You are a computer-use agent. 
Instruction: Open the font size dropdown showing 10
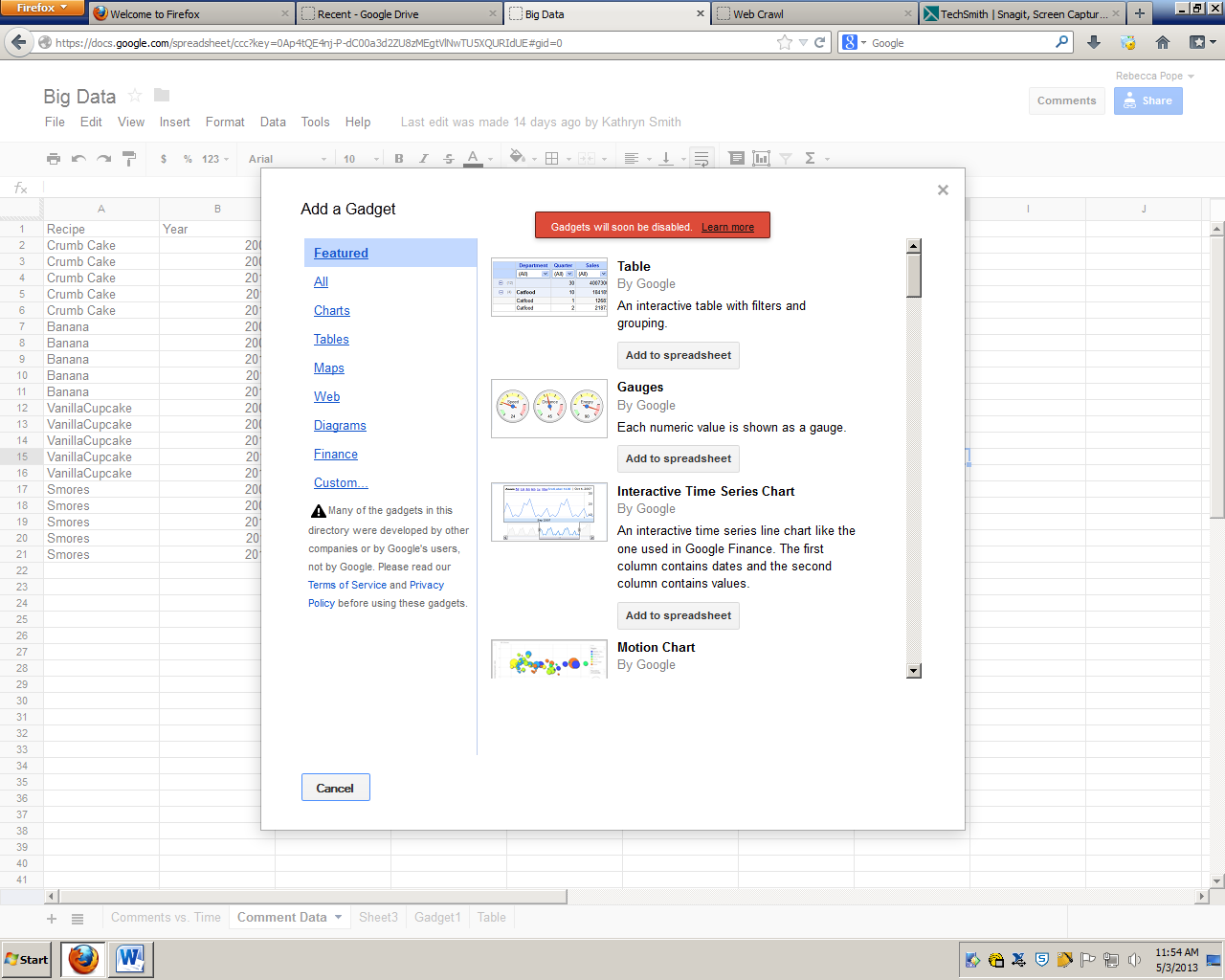[x=362, y=159]
